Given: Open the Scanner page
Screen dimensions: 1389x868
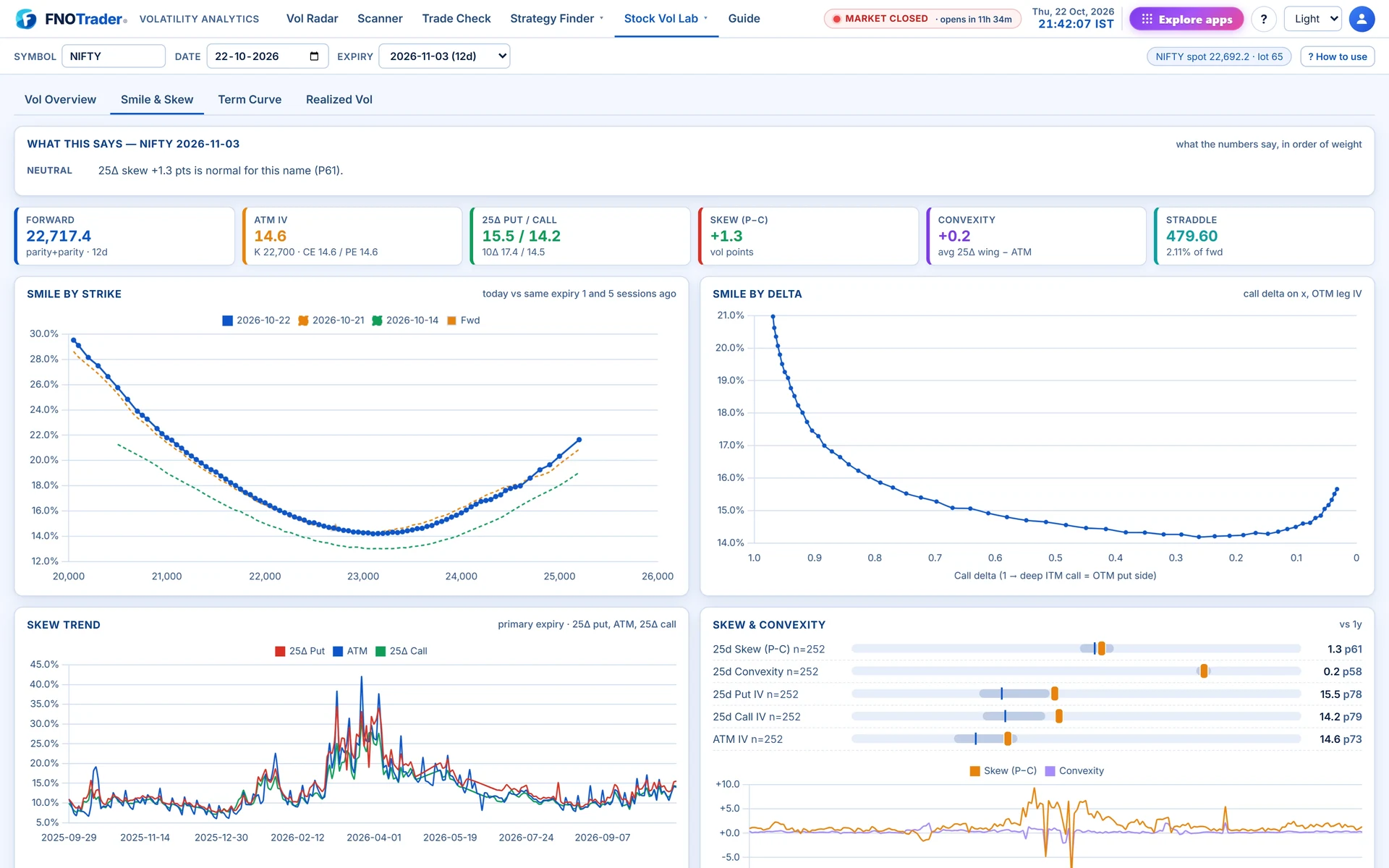Looking at the screenshot, I should [380, 19].
